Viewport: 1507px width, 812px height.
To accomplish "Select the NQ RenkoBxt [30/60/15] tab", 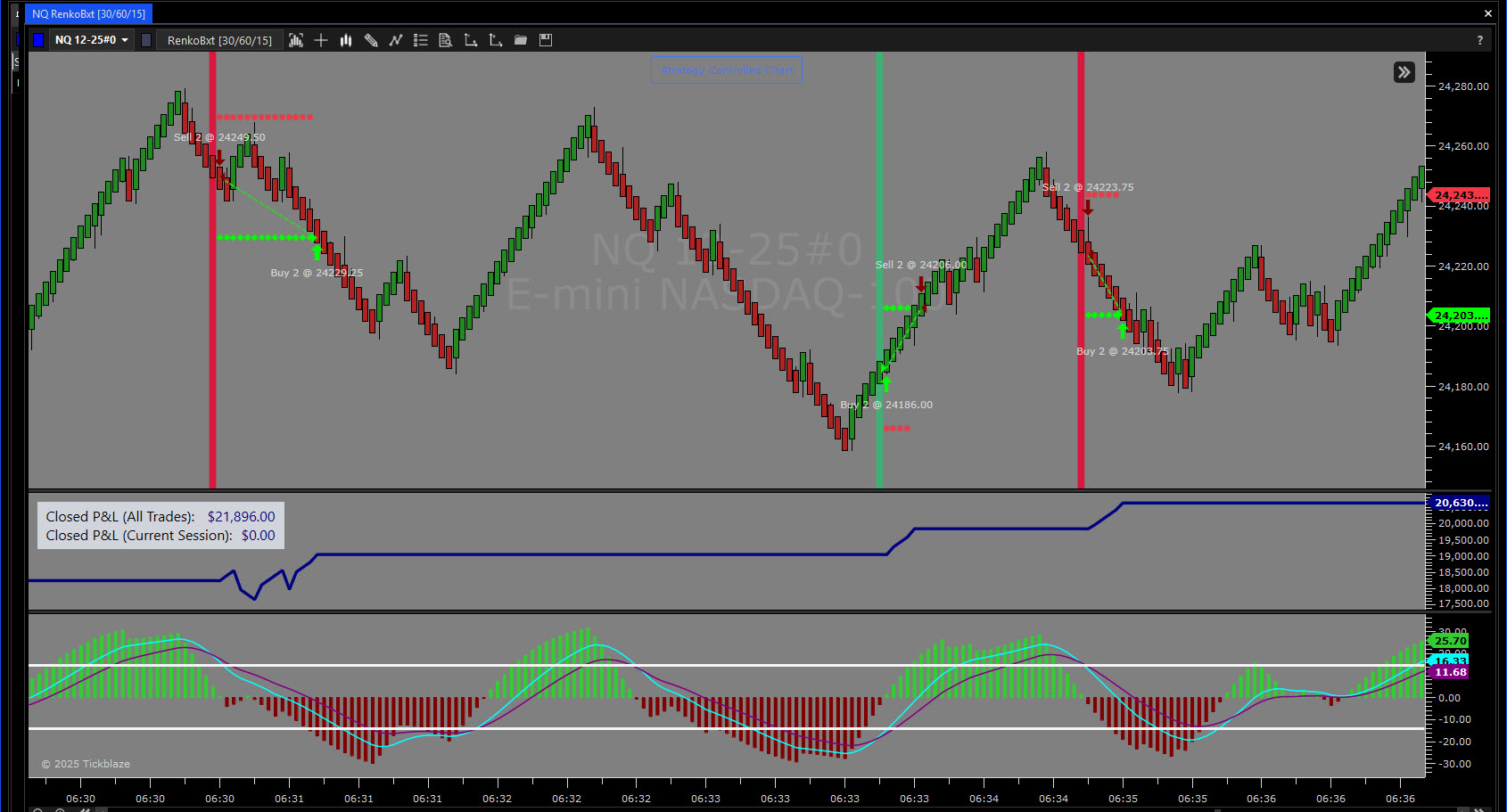I will pos(88,13).
